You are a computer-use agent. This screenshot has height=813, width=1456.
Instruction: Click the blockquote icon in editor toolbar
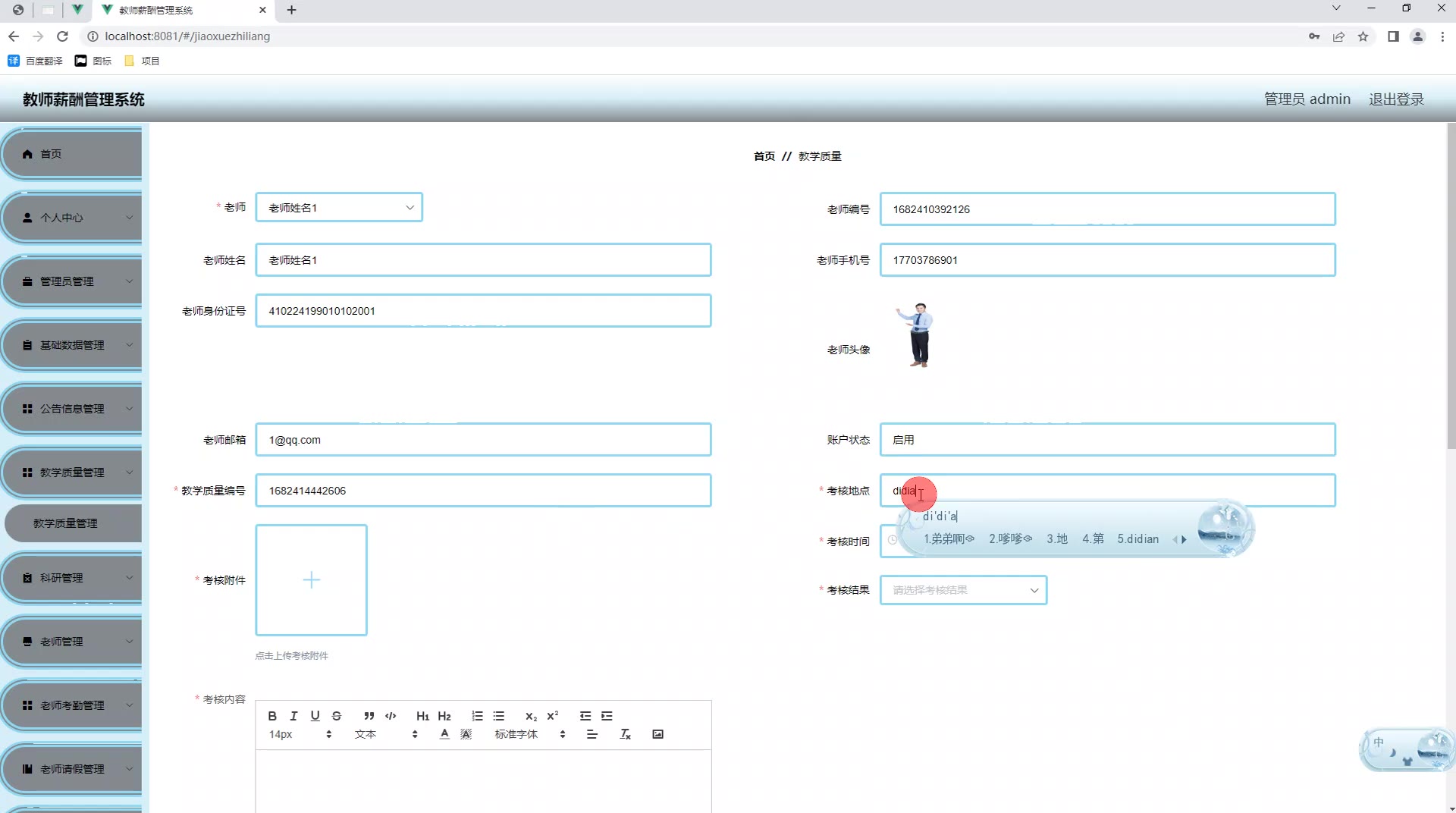(x=369, y=716)
